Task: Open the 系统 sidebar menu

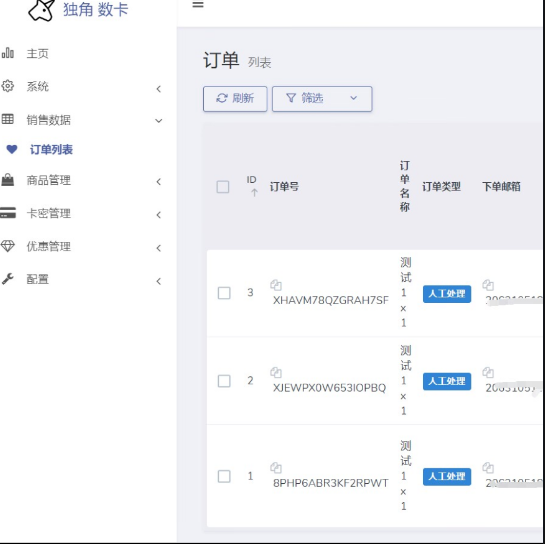Action: click(x=38, y=86)
